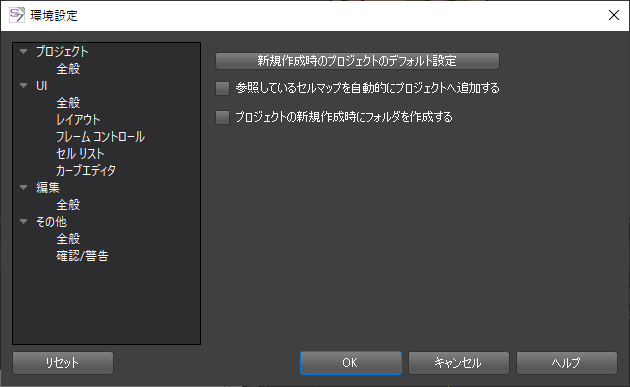
Task: Select 全般 under 編集
Action: click(x=68, y=205)
